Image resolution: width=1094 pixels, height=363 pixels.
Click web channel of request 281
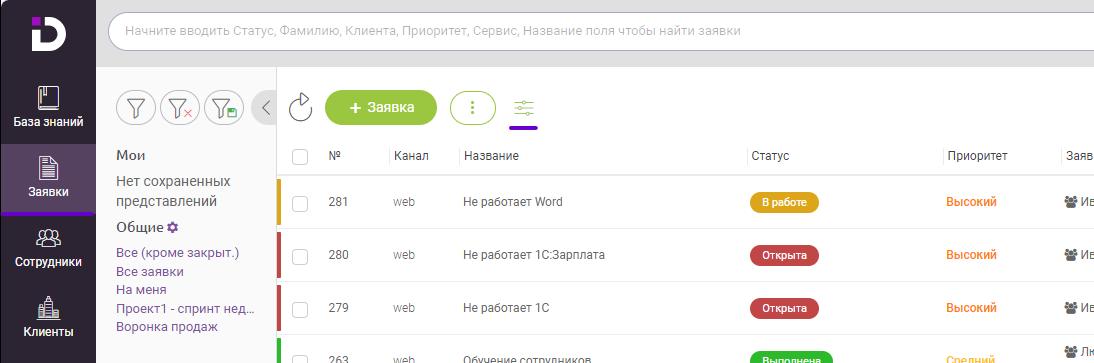404,202
